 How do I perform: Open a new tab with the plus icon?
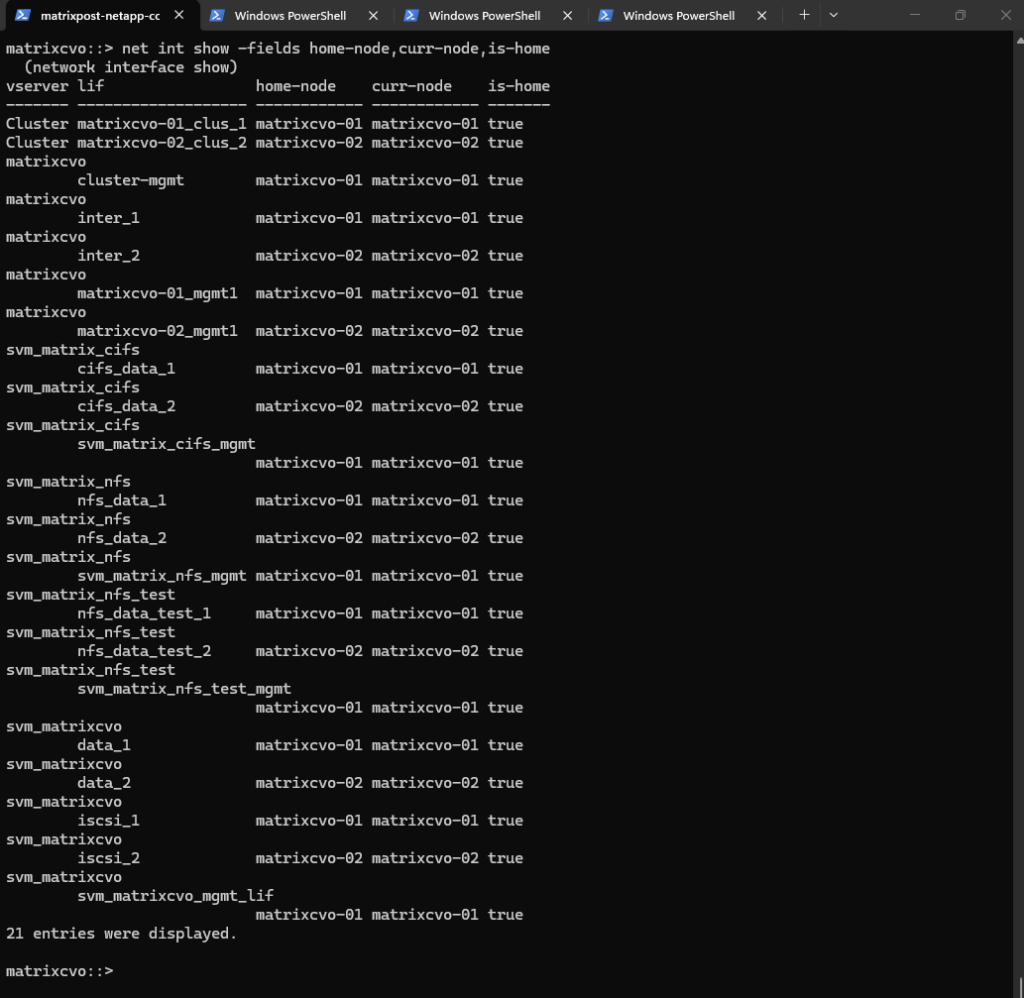(x=804, y=15)
